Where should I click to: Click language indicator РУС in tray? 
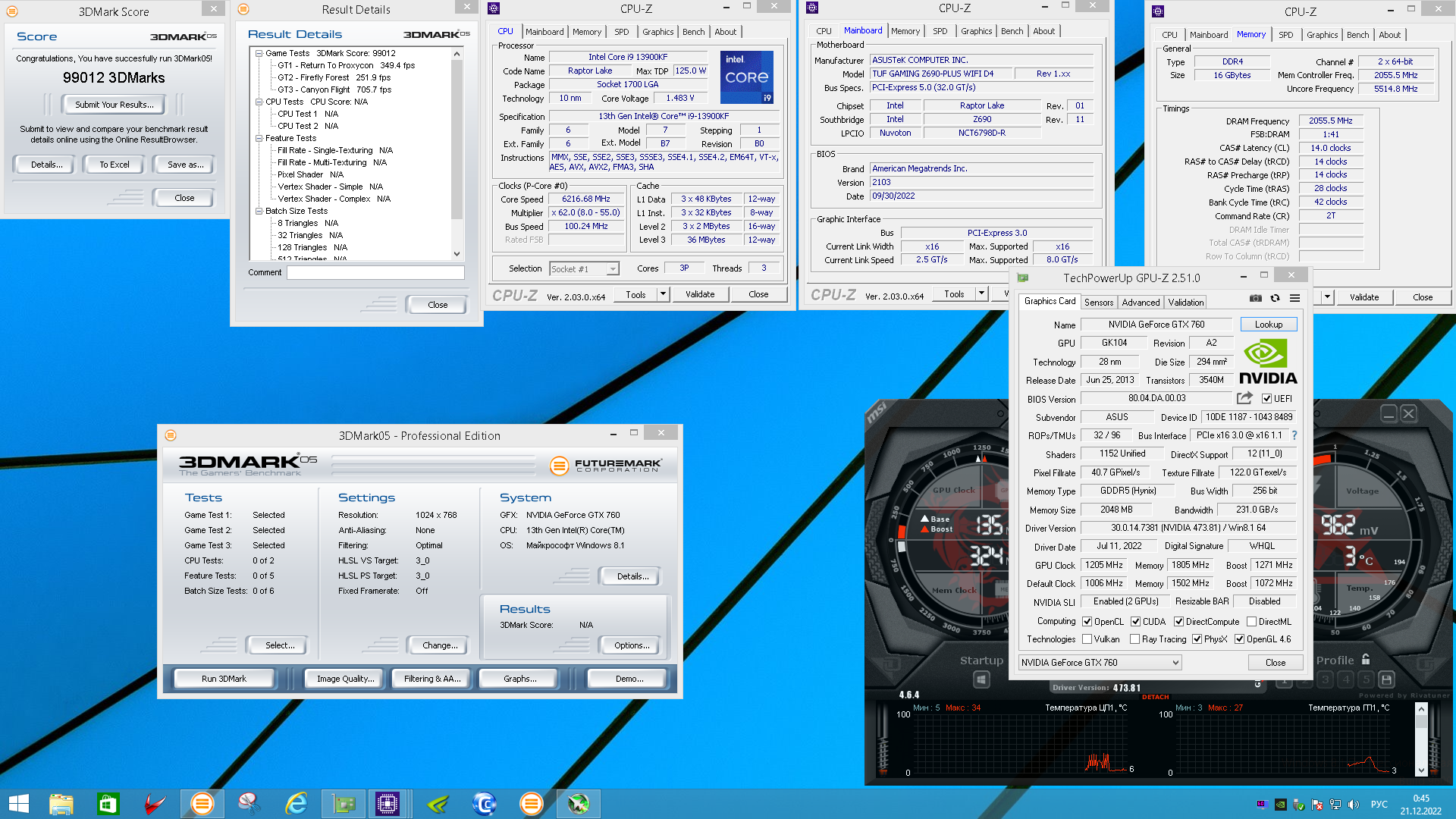1379,805
